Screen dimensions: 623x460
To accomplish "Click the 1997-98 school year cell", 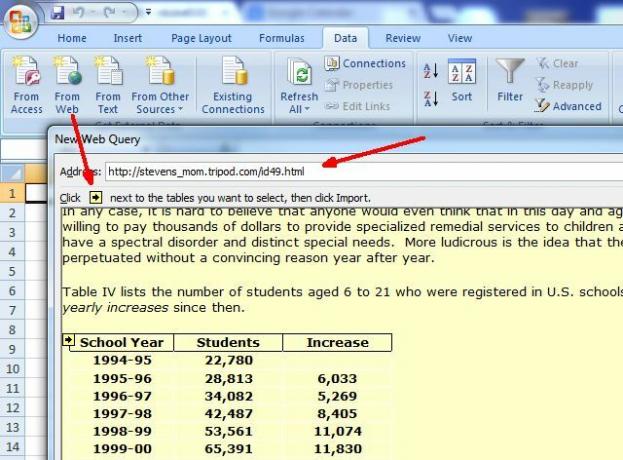I will tap(122, 413).
